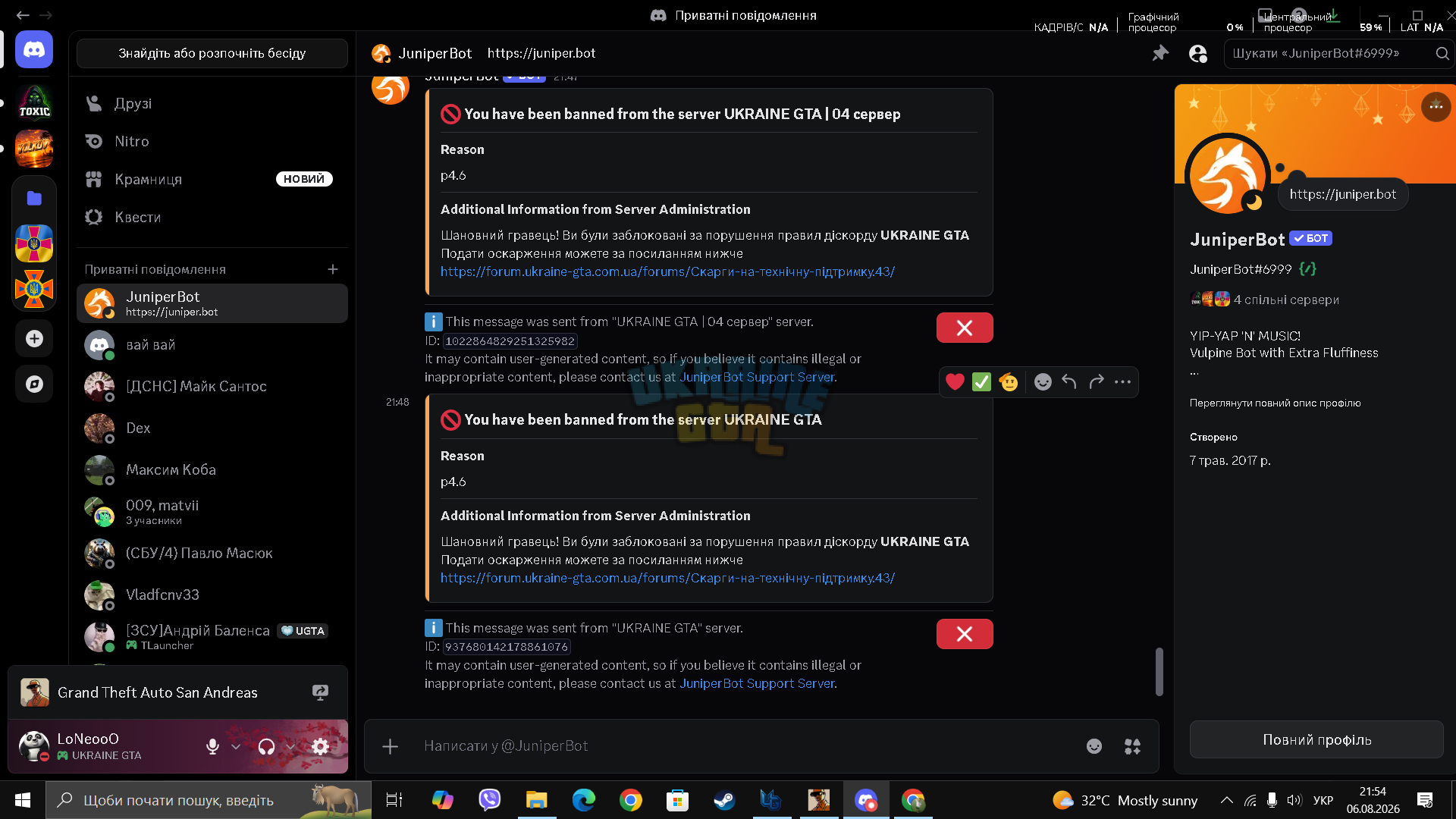Open Microsoft Edge from taskbar
Viewport: 1456px width, 819px height.
pyautogui.click(x=583, y=800)
